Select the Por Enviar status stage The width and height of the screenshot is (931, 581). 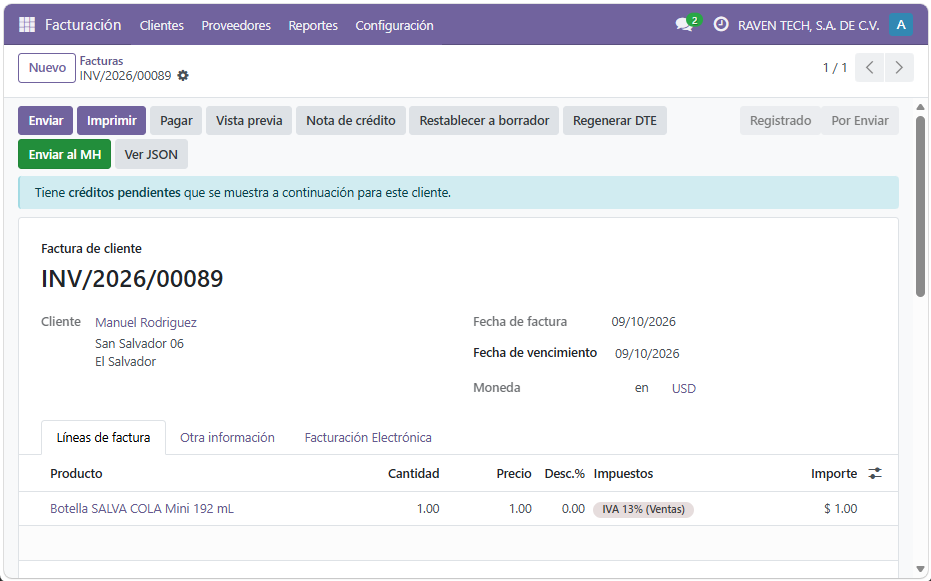860,120
